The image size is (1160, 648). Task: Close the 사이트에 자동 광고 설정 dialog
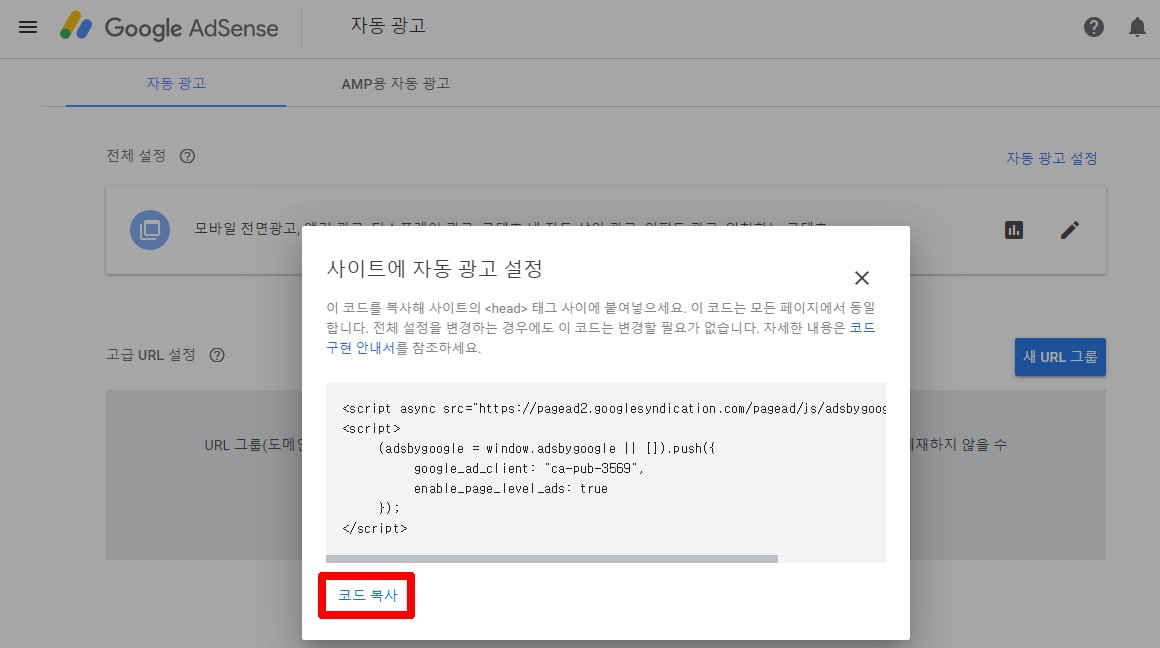tap(862, 278)
